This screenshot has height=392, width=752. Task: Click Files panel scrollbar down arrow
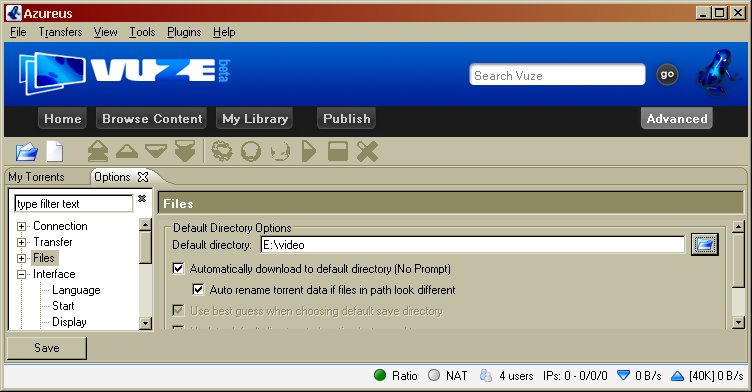pyautogui.click(x=739, y=322)
